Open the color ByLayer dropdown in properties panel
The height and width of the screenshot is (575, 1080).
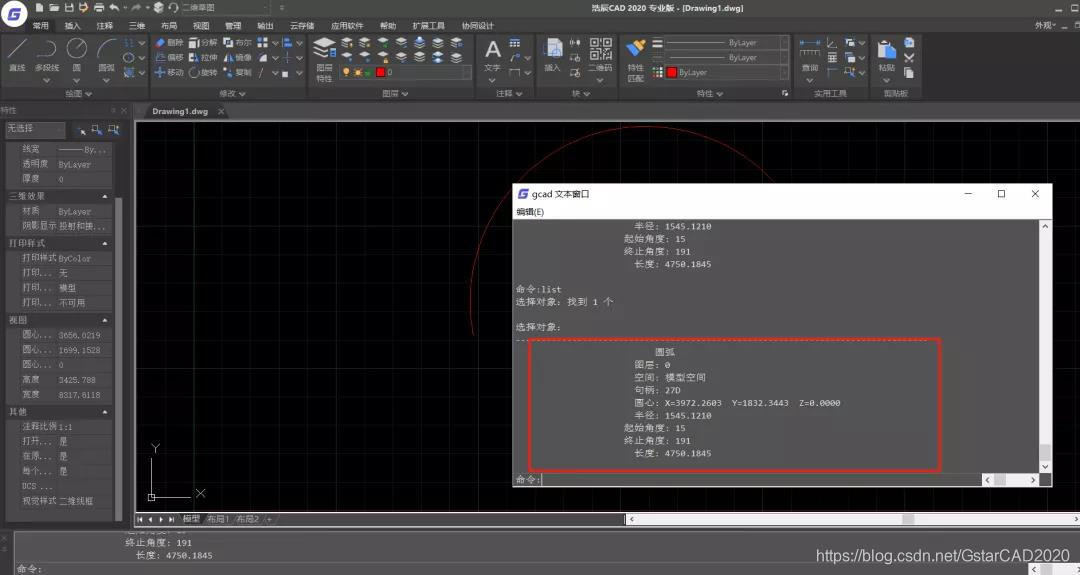(x=727, y=72)
